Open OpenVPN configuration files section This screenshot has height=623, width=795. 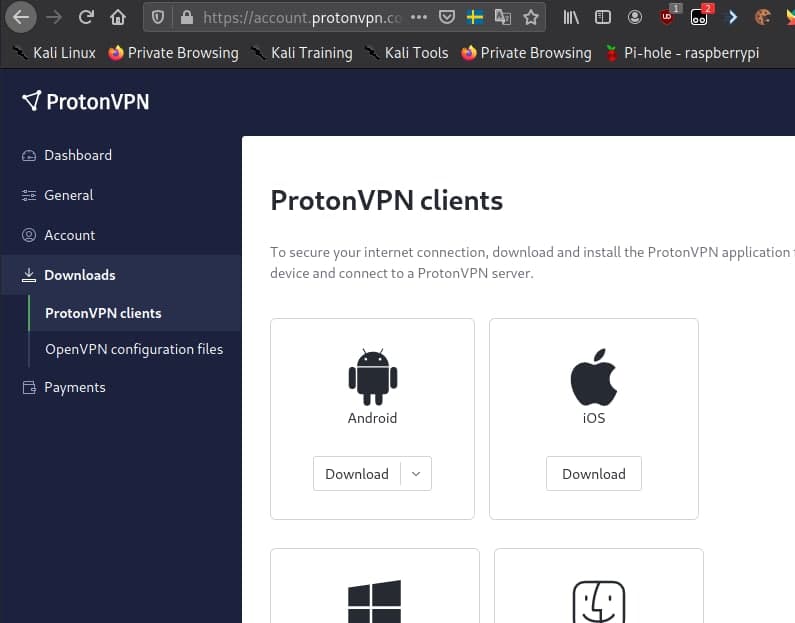[134, 349]
